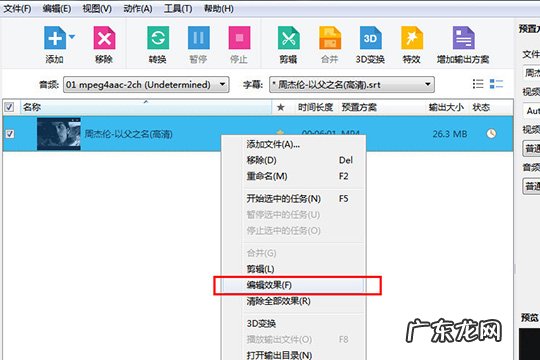
Task: Sort by the 状态 column header
Action: [x=481, y=107]
